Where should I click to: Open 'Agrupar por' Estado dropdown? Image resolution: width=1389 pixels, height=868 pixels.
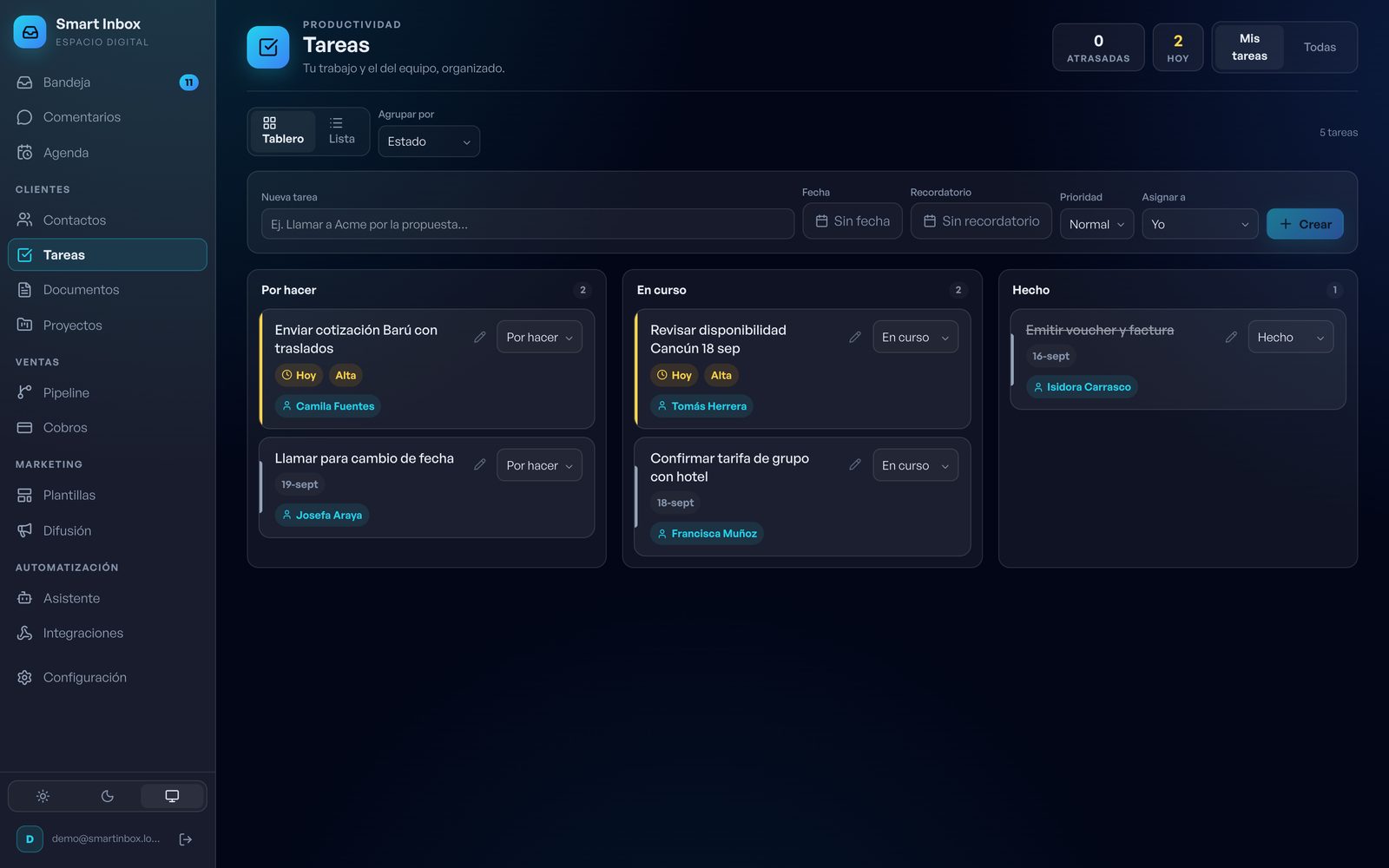point(429,141)
